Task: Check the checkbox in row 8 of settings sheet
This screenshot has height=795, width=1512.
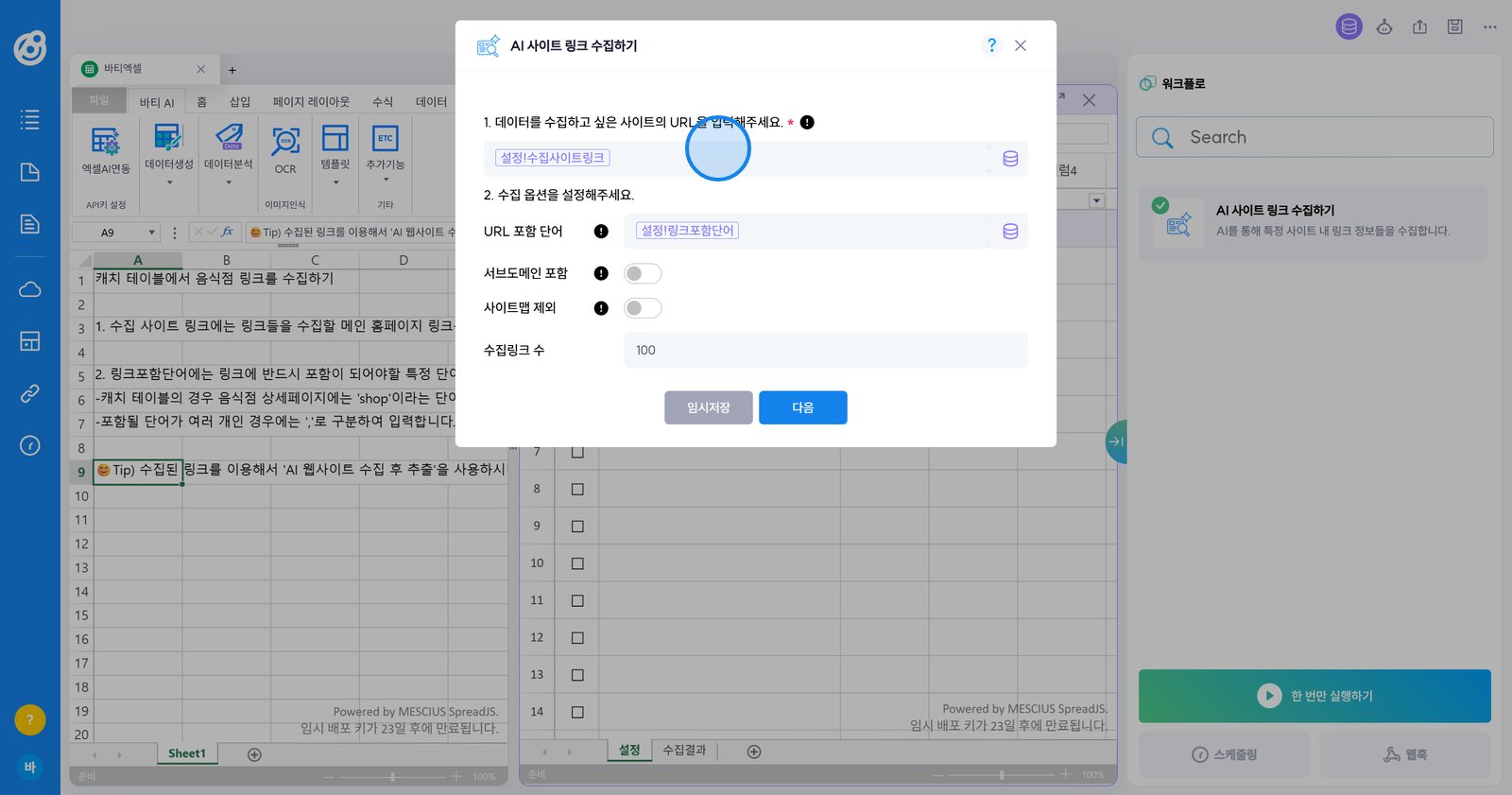Action: (x=577, y=490)
